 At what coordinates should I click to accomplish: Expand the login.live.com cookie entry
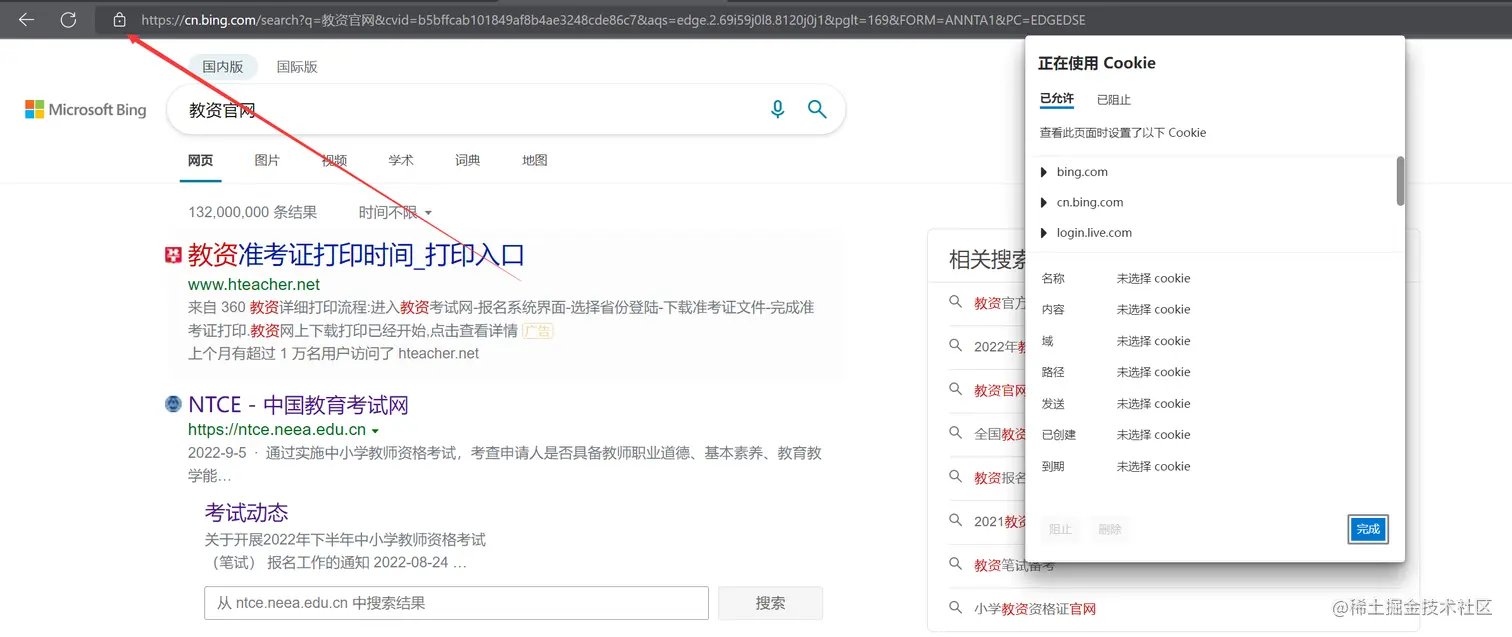point(1044,232)
